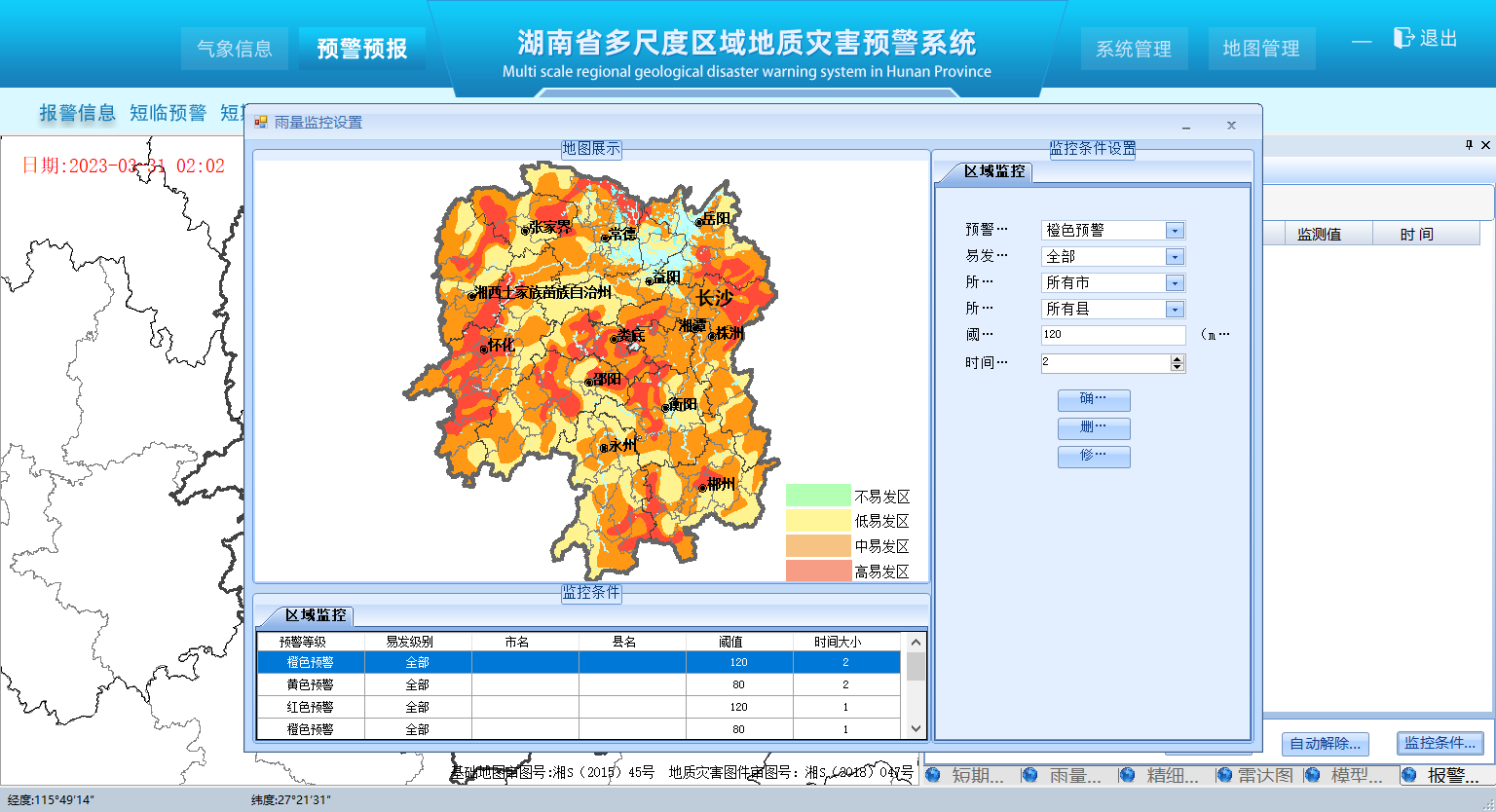Click the globe icon beside 短期 taskbar item
The height and width of the screenshot is (812, 1496).
click(932, 775)
